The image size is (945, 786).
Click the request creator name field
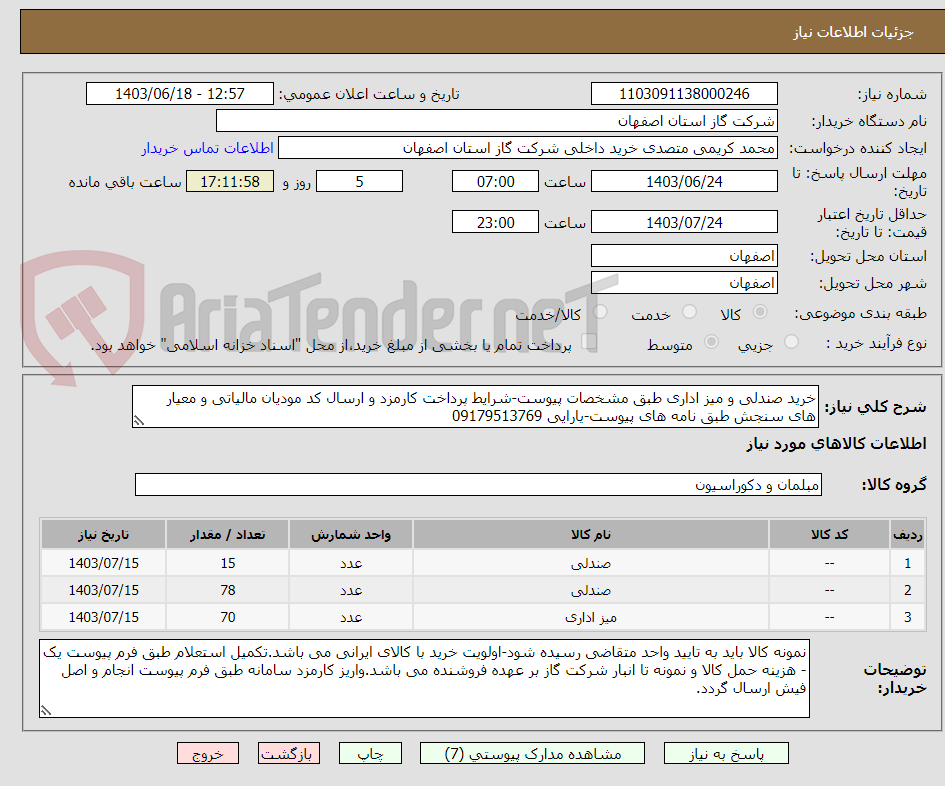click(x=527, y=148)
